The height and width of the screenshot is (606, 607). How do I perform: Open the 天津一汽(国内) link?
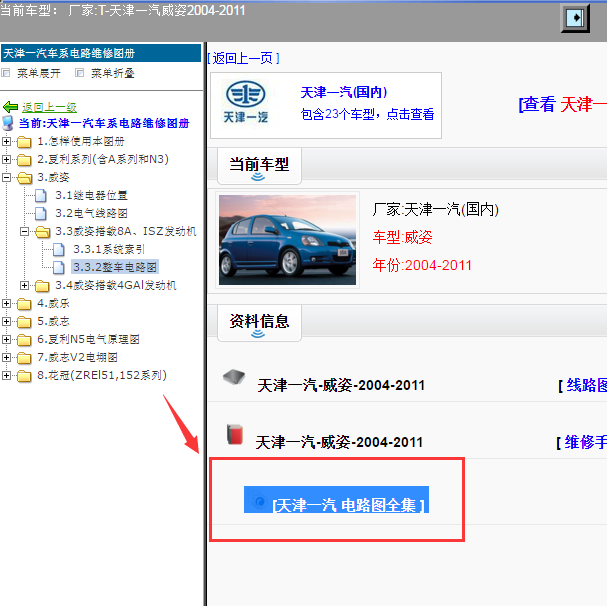343,92
